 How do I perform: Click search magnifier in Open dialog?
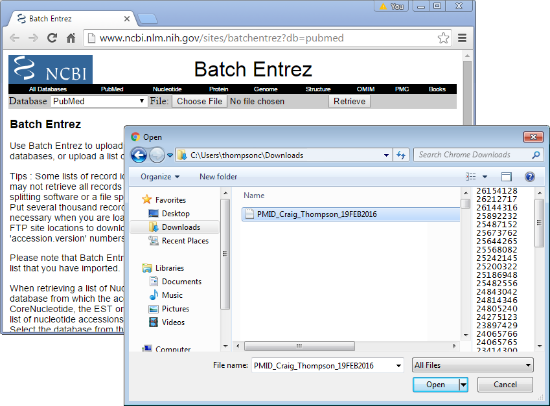tap(536, 155)
